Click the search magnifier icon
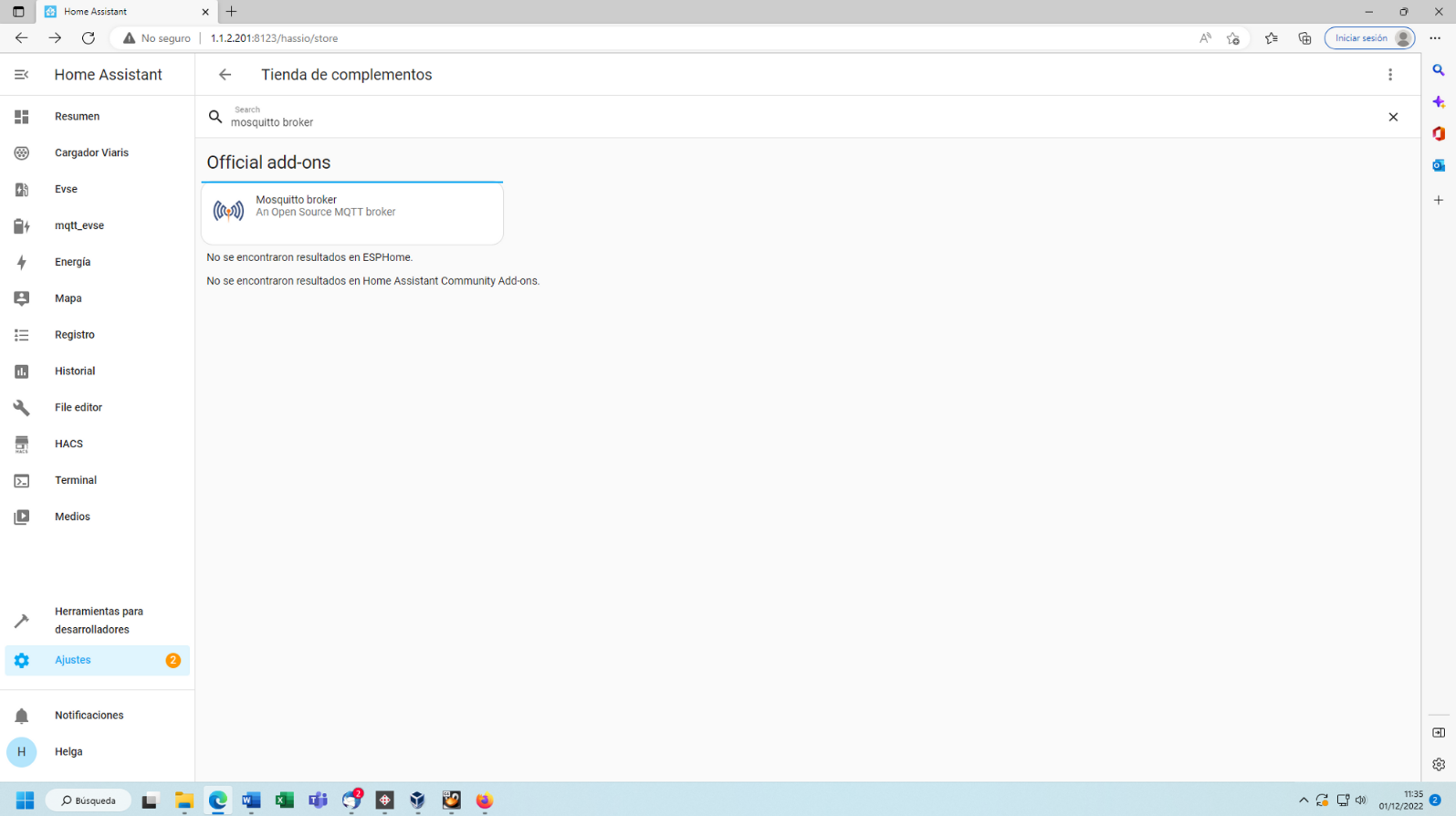The height and width of the screenshot is (816, 1456). pyautogui.click(x=215, y=117)
